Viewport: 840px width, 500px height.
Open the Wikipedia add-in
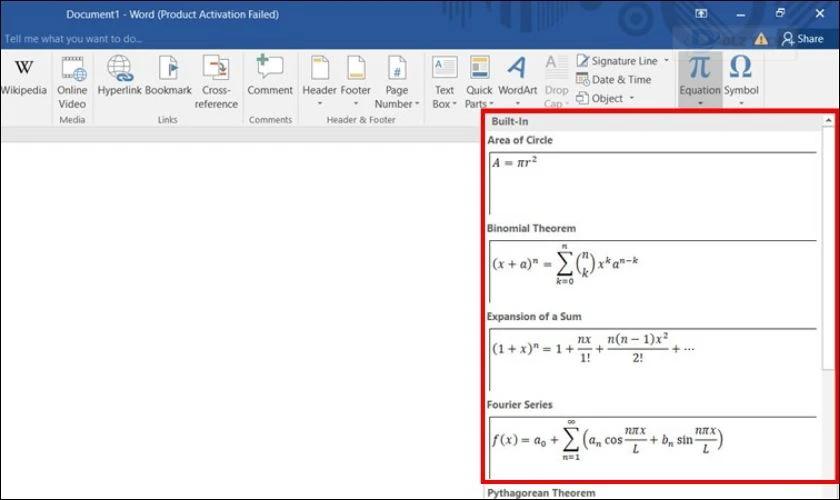24,77
